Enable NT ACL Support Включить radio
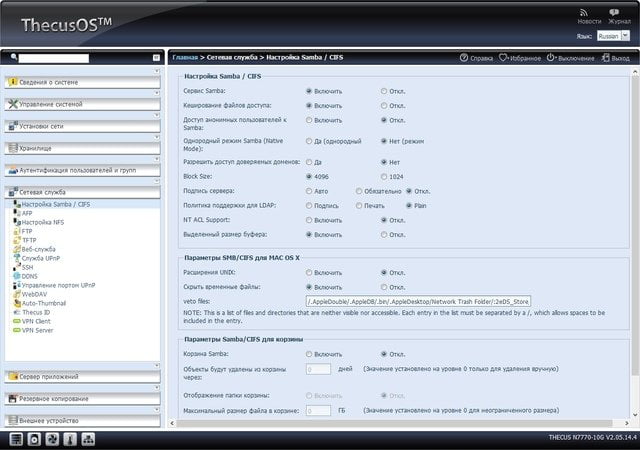This screenshot has height=450, width=640. (309, 220)
